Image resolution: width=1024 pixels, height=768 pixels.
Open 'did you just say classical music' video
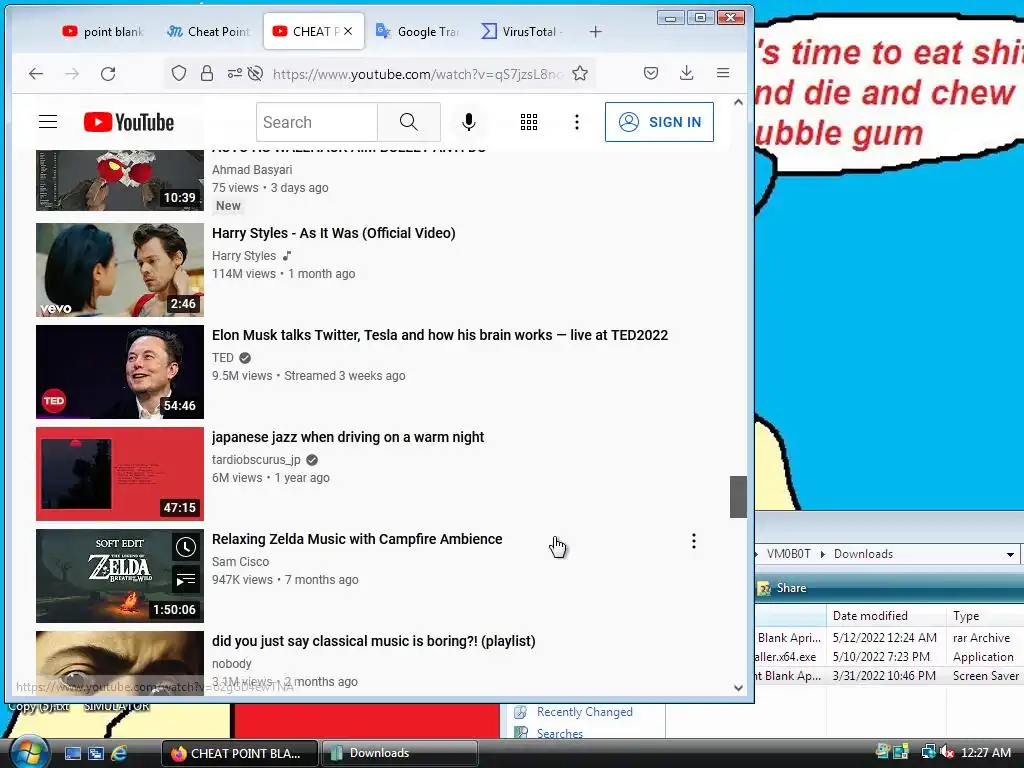pyautogui.click(x=373, y=641)
